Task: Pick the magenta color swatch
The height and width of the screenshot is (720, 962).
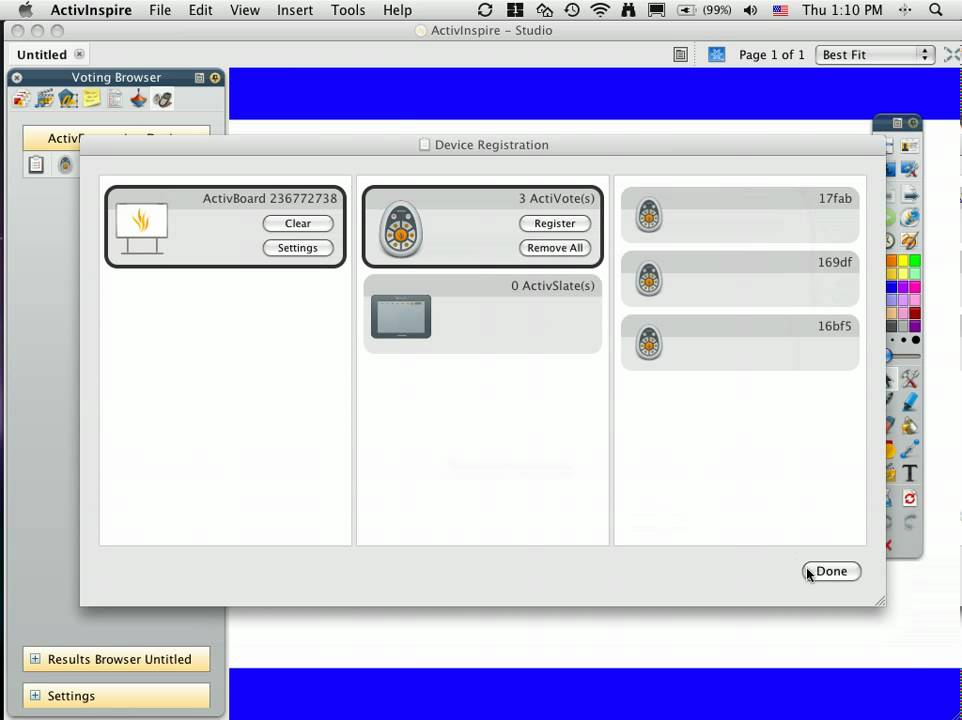Action: click(x=915, y=287)
